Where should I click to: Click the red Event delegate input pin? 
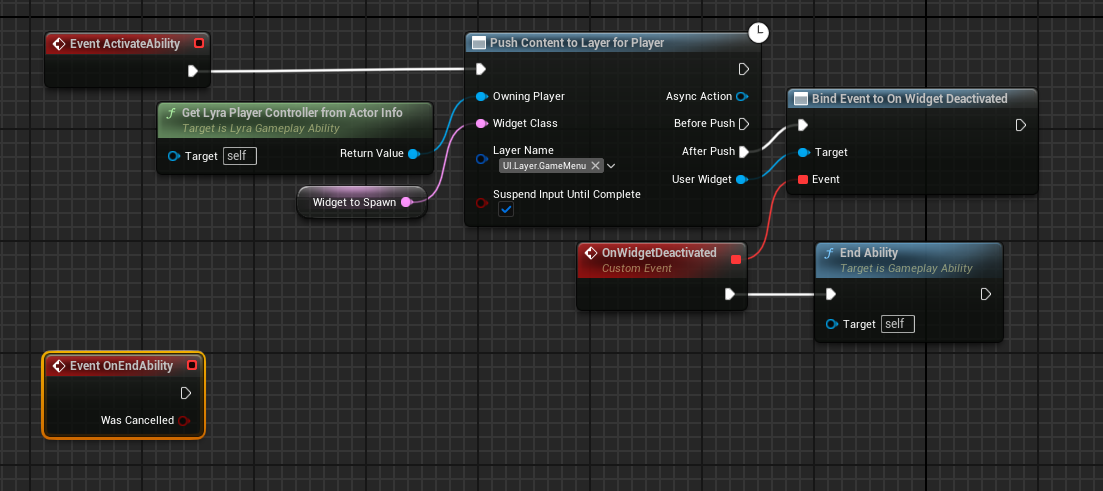[x=802, y=180]
